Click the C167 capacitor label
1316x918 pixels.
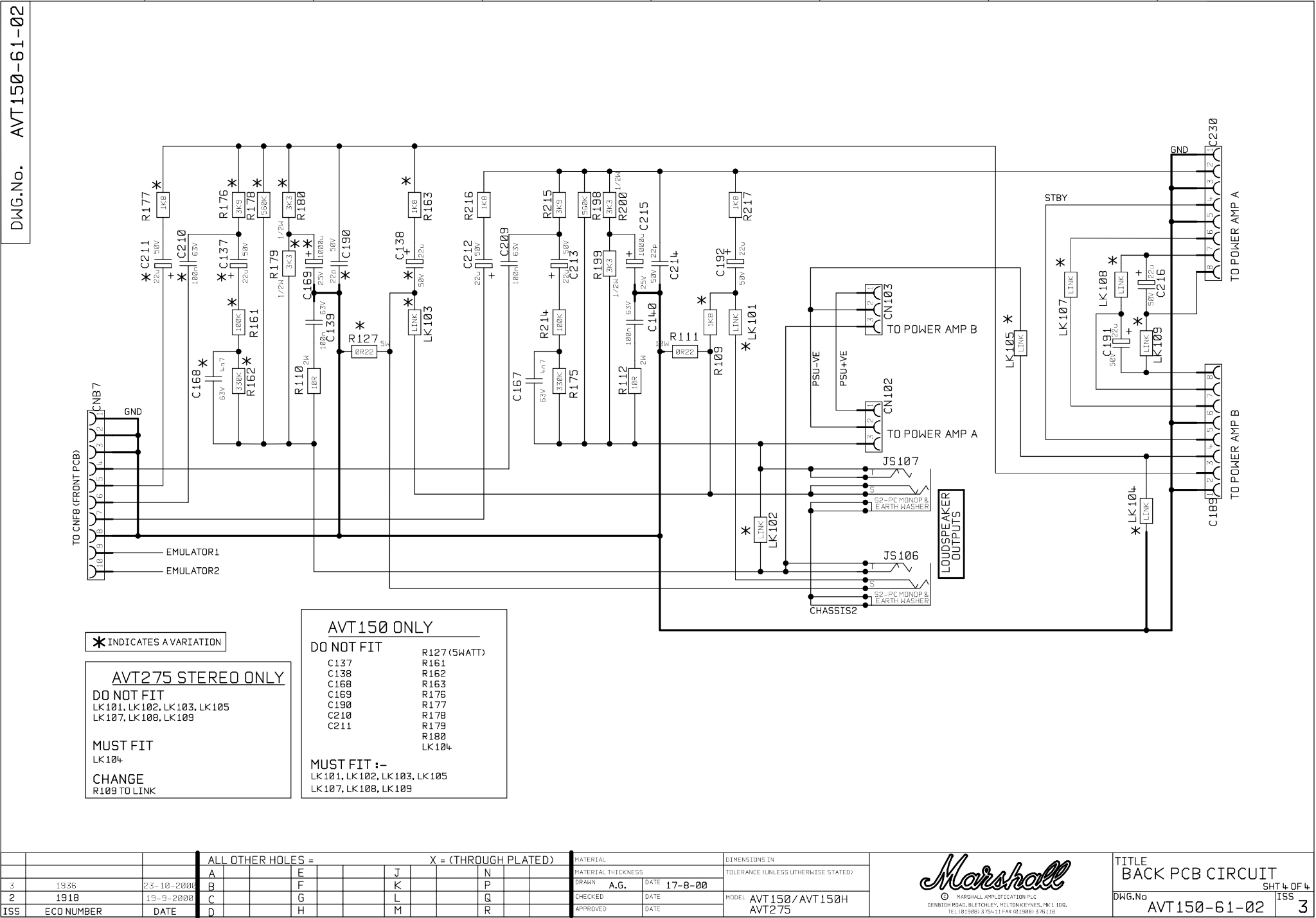518,387
